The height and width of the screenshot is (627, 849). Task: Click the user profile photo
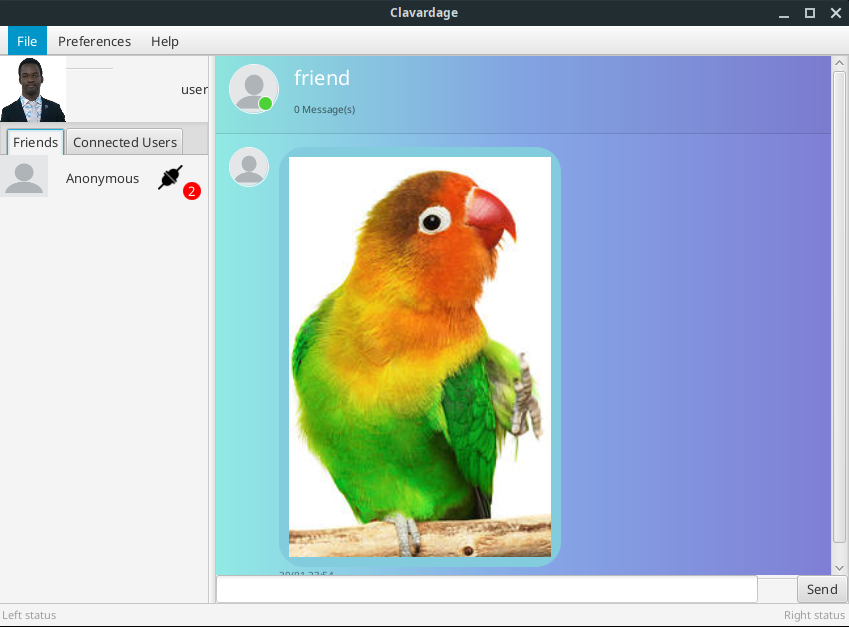(x=32, y=89)
